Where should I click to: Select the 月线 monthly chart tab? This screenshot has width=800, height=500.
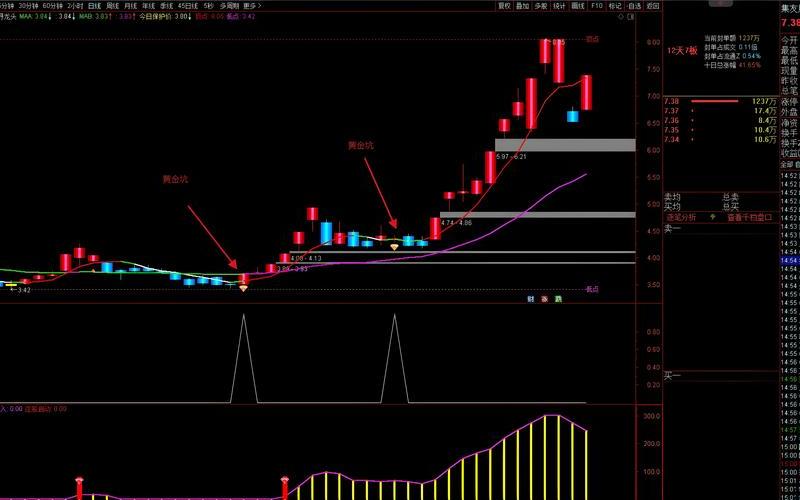pyautogui.click(x=131, y=6)
